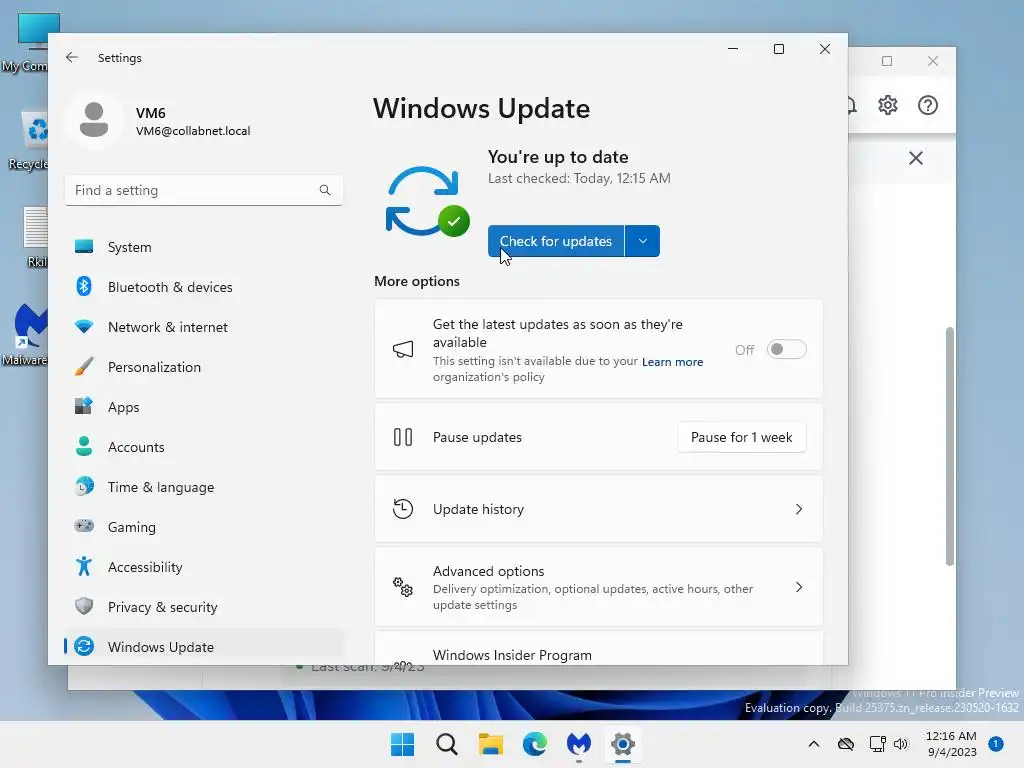Click the Pause updates icon
Screen dimensions: 1024x768
403,437
